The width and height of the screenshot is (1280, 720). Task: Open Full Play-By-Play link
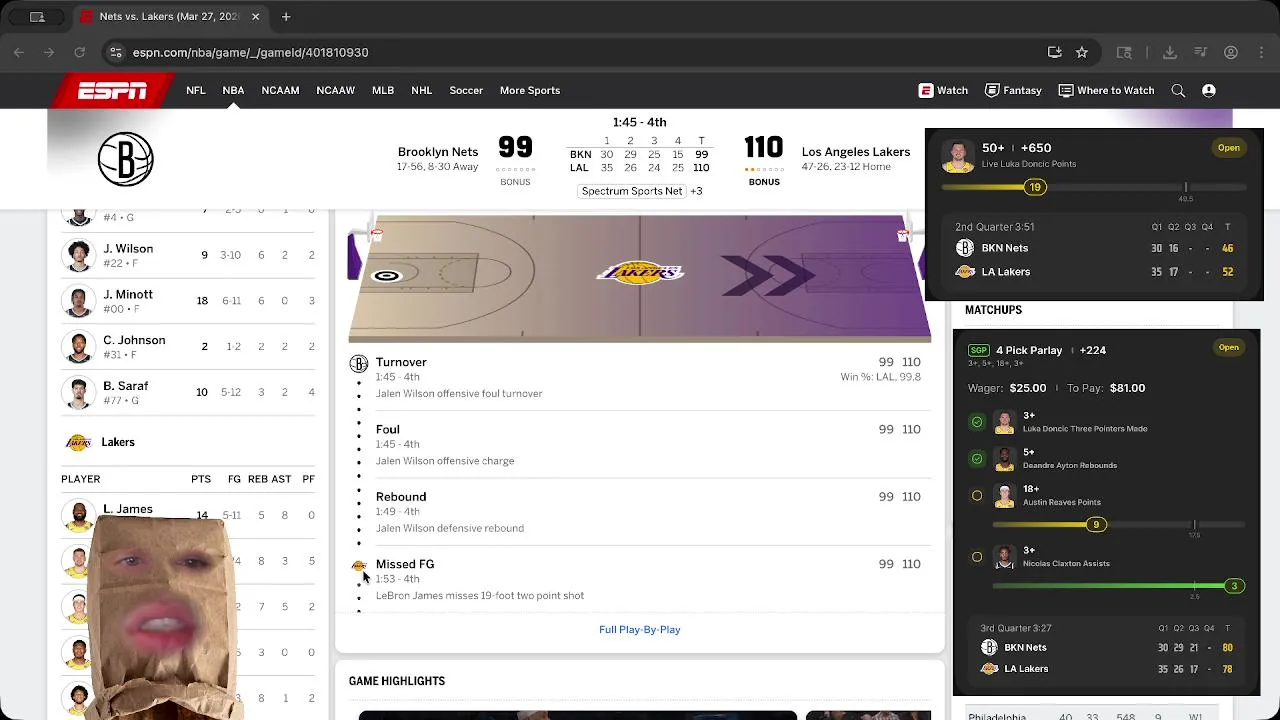tap(640, 629)
